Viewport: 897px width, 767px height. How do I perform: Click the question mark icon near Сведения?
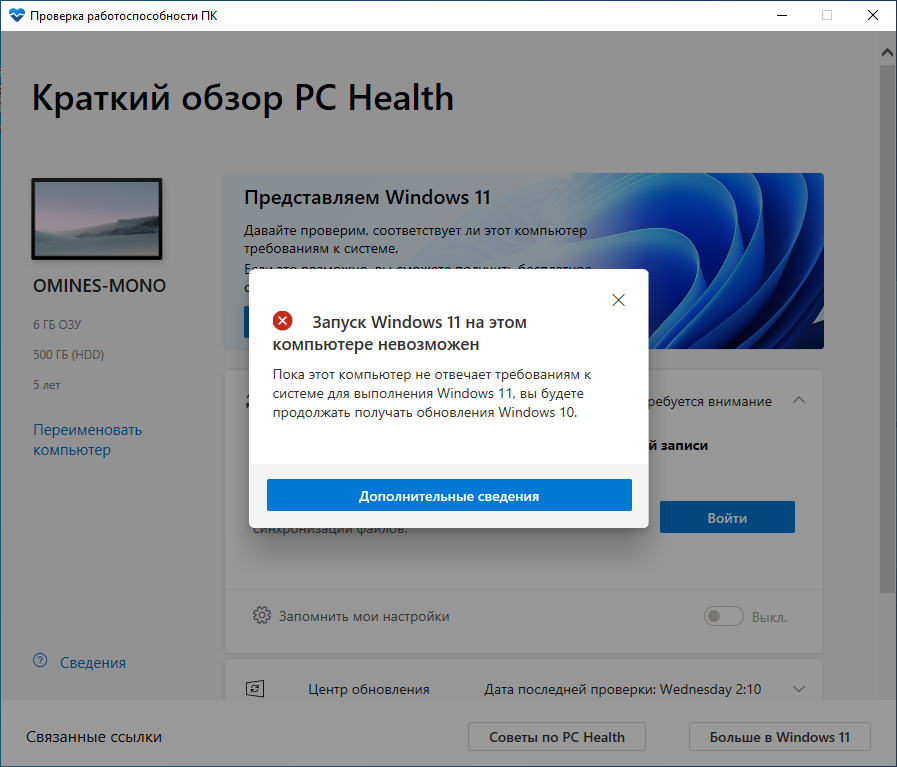pos(40,661)
